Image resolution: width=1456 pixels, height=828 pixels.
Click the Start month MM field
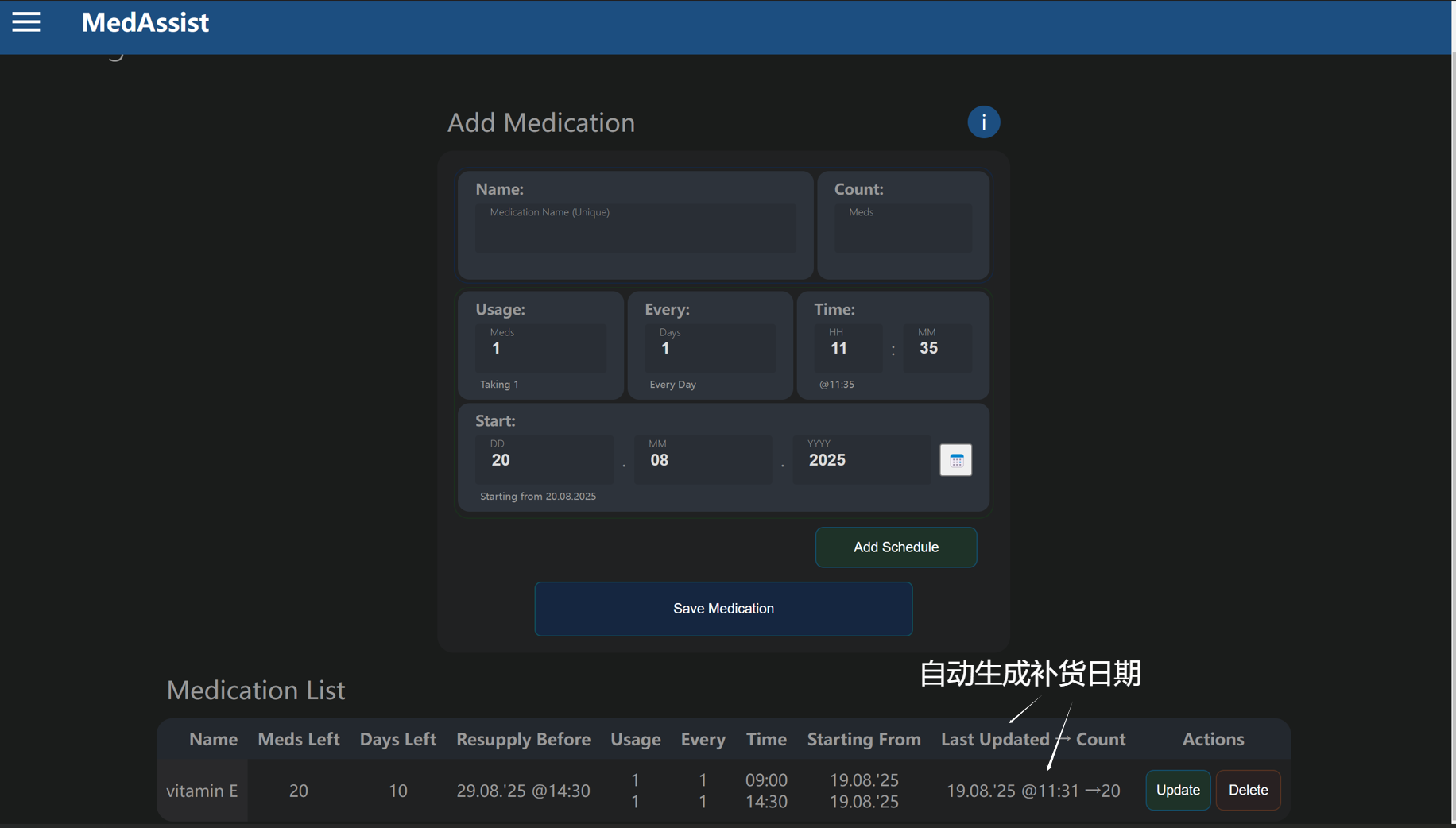(703, 459)
